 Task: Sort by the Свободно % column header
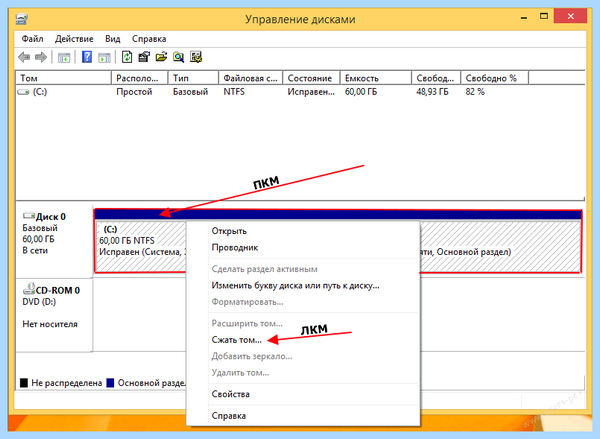point(495,78)
